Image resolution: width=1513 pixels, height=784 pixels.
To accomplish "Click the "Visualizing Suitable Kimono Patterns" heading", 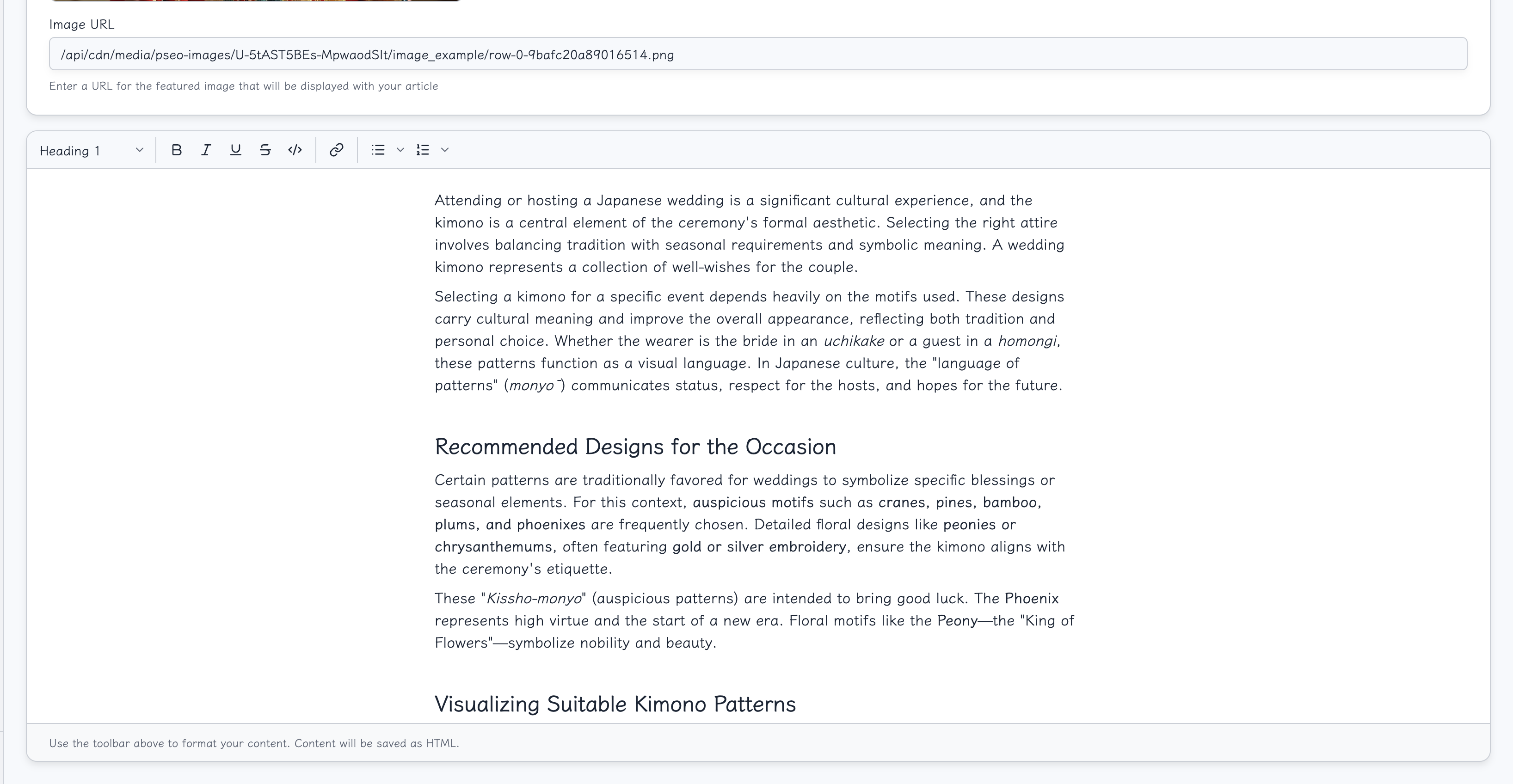I will (x=615, y=704).
